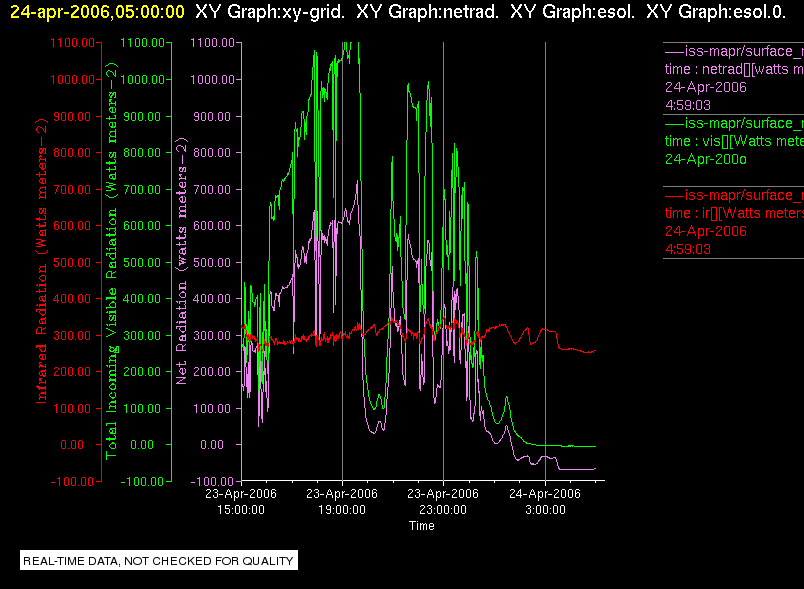Select the XY Graph:xy-grid. title text
The image size is (804, 589).
tap(270, 12)
